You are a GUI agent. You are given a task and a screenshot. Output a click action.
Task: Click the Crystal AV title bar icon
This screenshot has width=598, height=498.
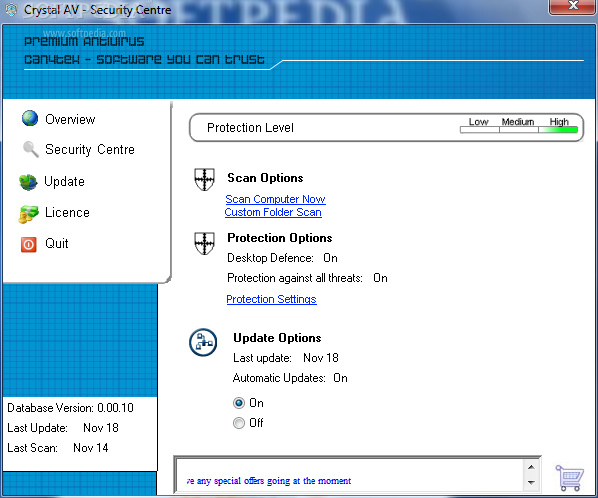[11, 10]
